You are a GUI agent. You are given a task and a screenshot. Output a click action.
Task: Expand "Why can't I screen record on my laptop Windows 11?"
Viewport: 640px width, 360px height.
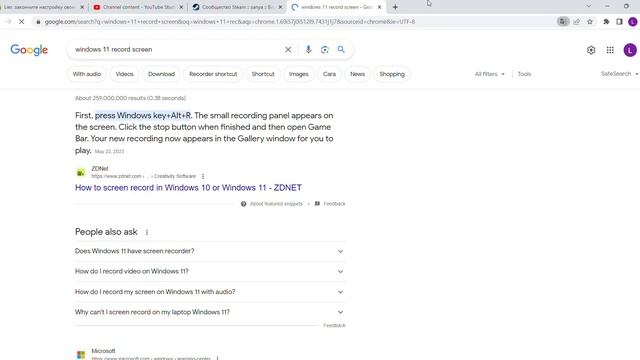tap(209, 312)
